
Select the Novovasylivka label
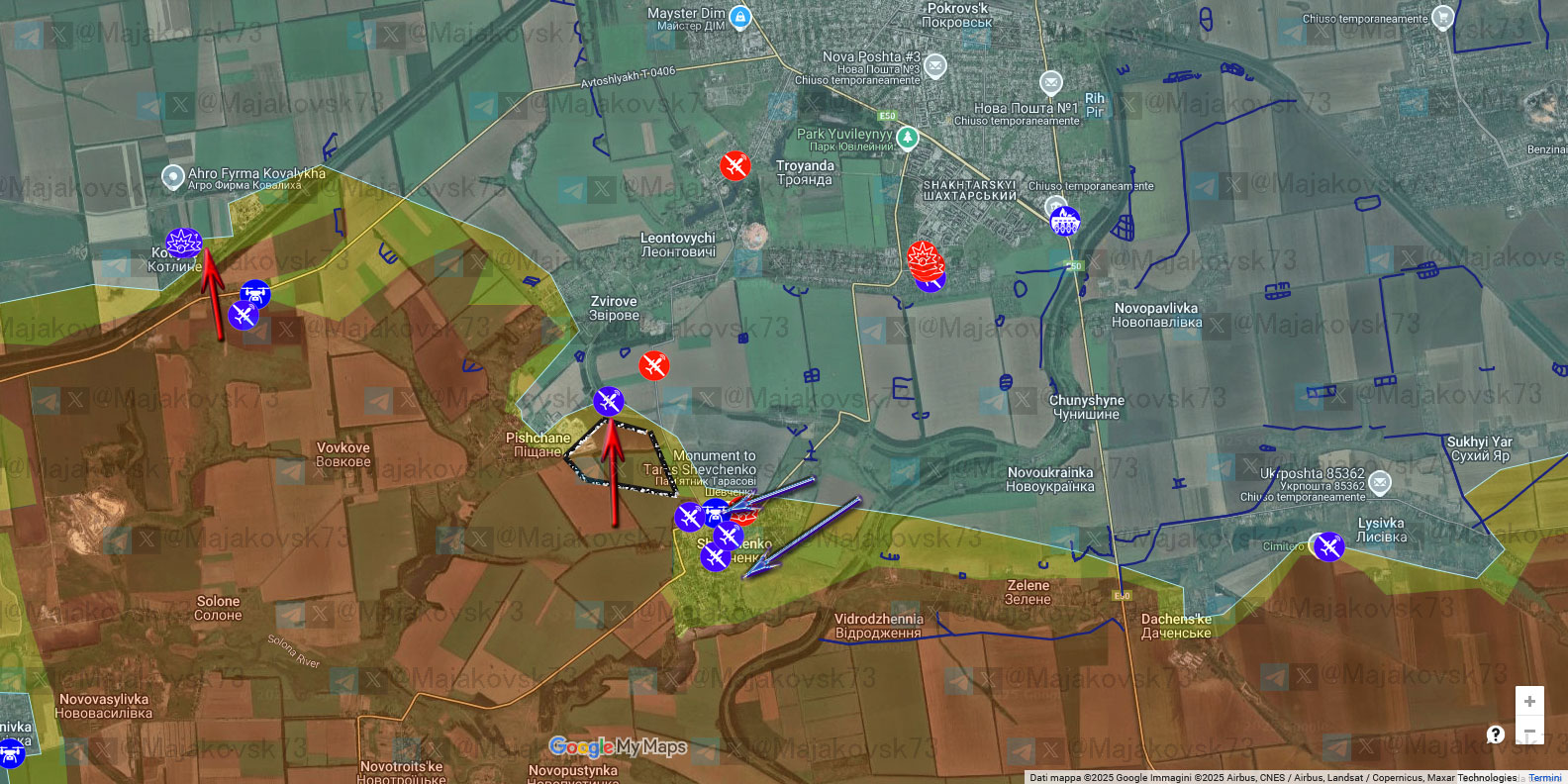pyautogui.click(x=104, y=706)
